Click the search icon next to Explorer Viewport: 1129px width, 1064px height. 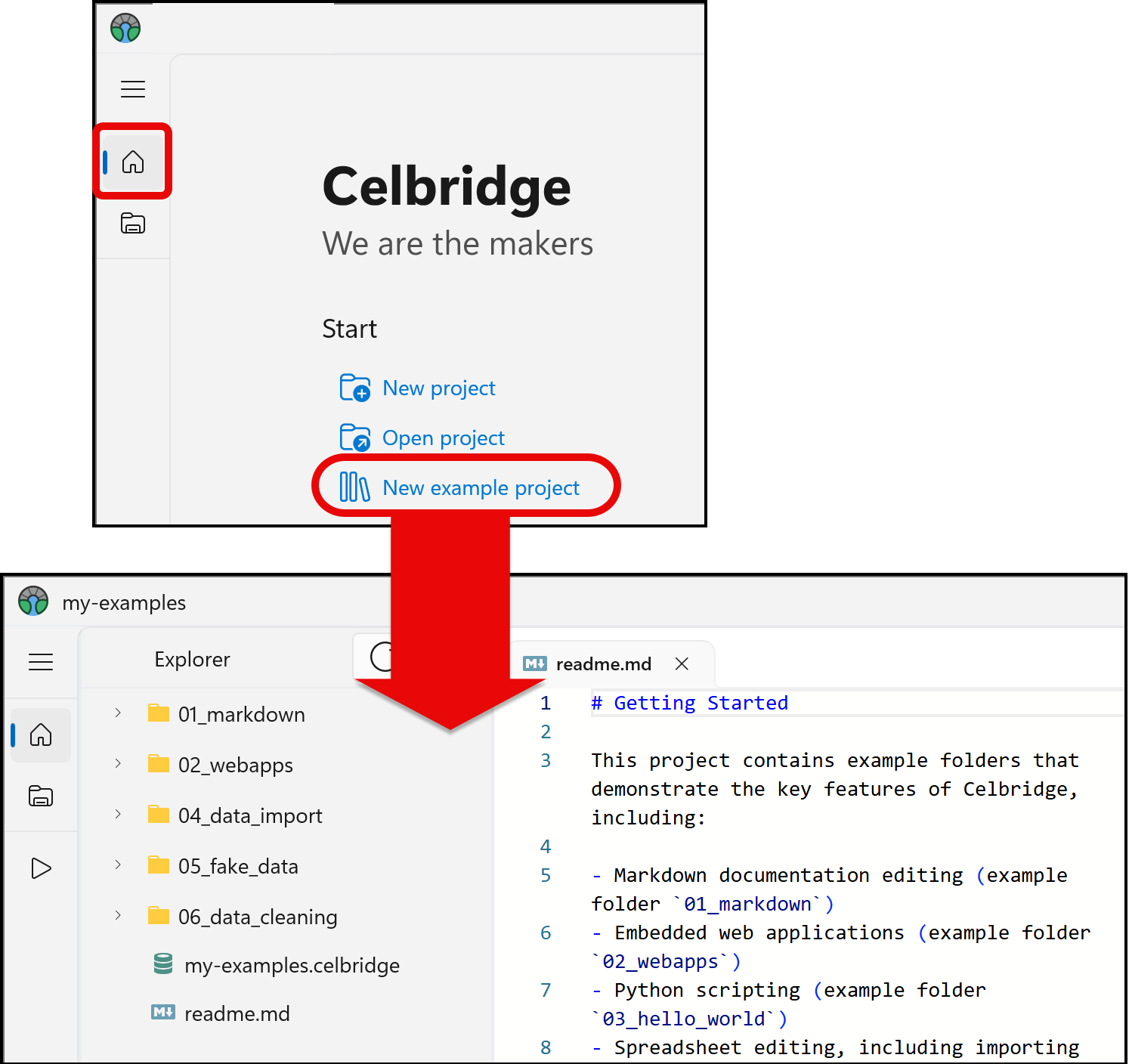pos(382,657)
